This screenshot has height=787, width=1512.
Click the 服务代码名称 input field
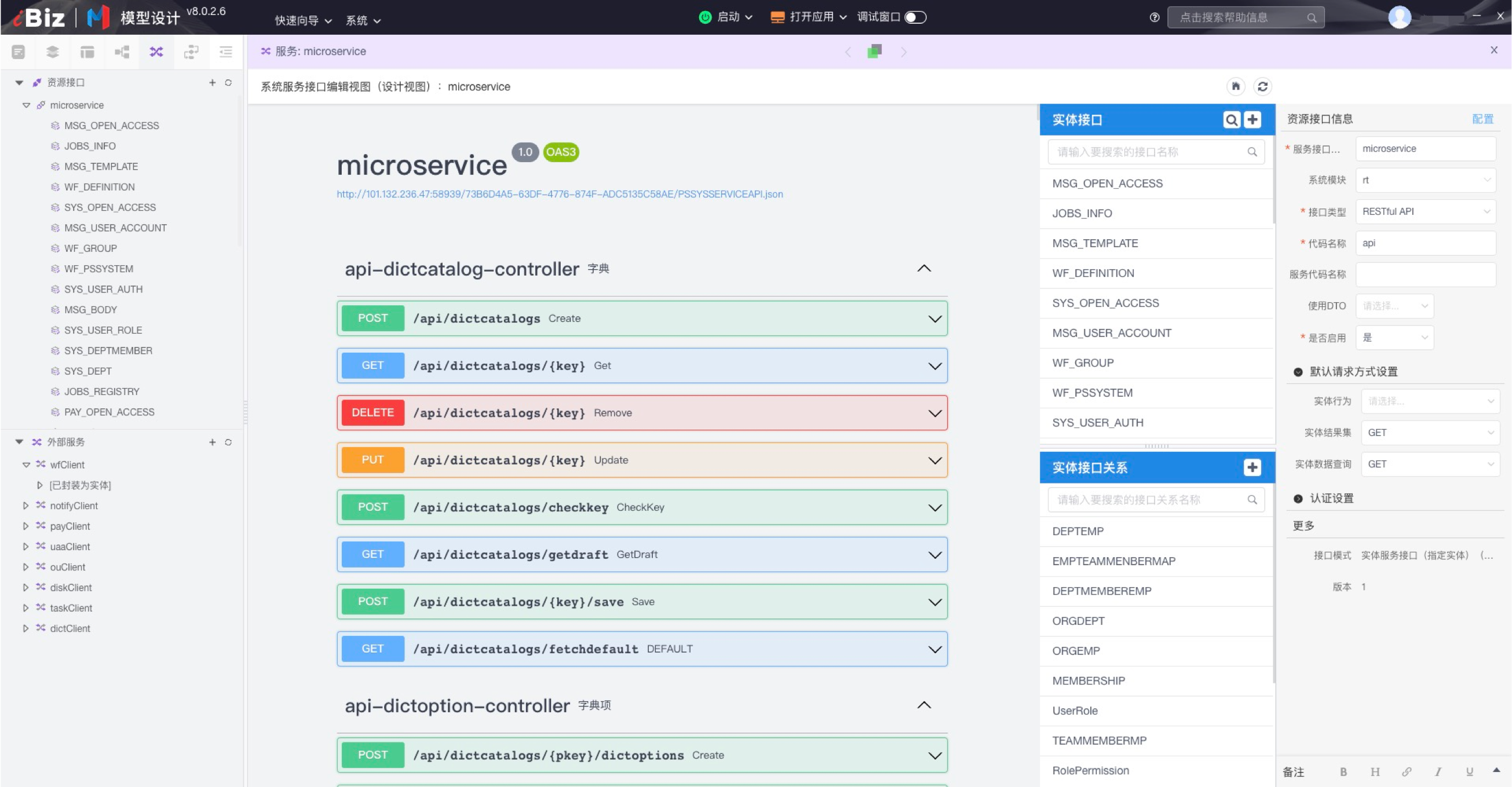click(1425, 274)
